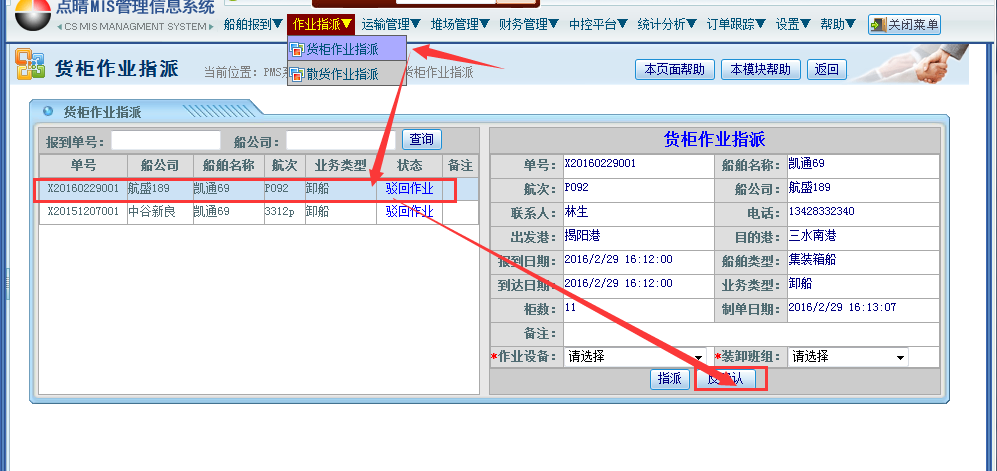
Task: Focus the 报到单号 search field
Action: [x=165, y=141]
